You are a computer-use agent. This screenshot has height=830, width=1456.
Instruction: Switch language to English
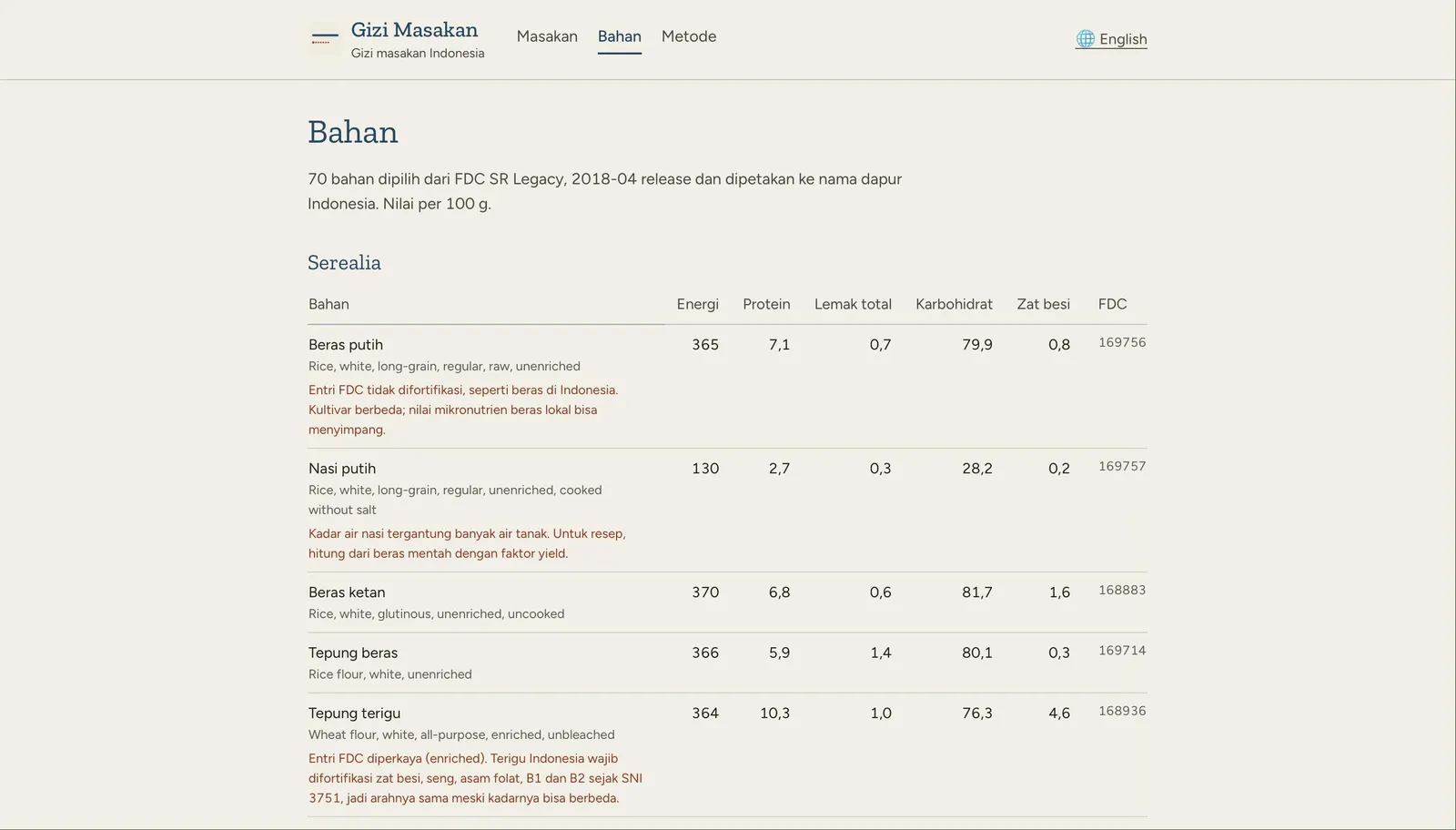click(1111, 39)
